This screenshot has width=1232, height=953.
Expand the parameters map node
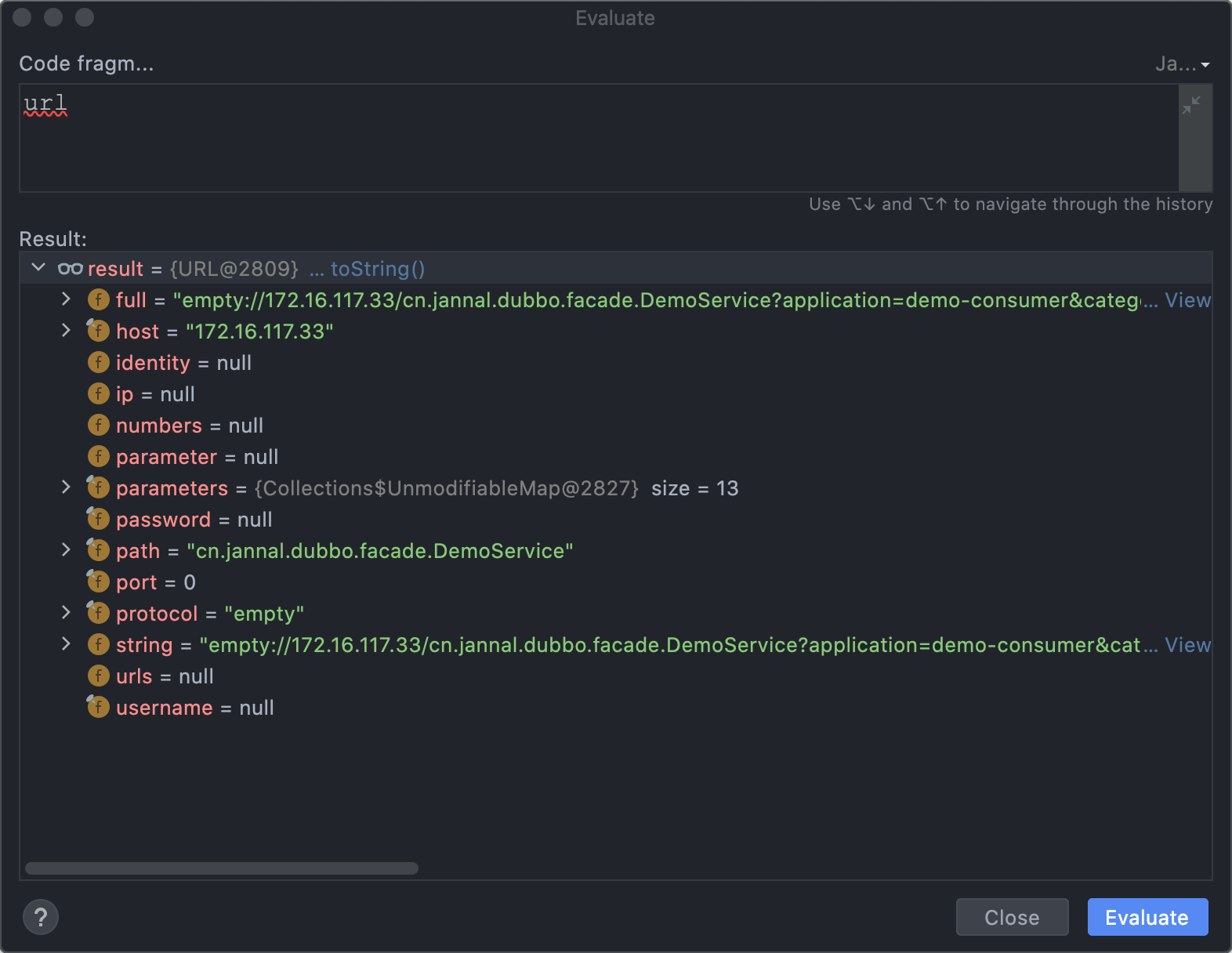tap(67, 487)
